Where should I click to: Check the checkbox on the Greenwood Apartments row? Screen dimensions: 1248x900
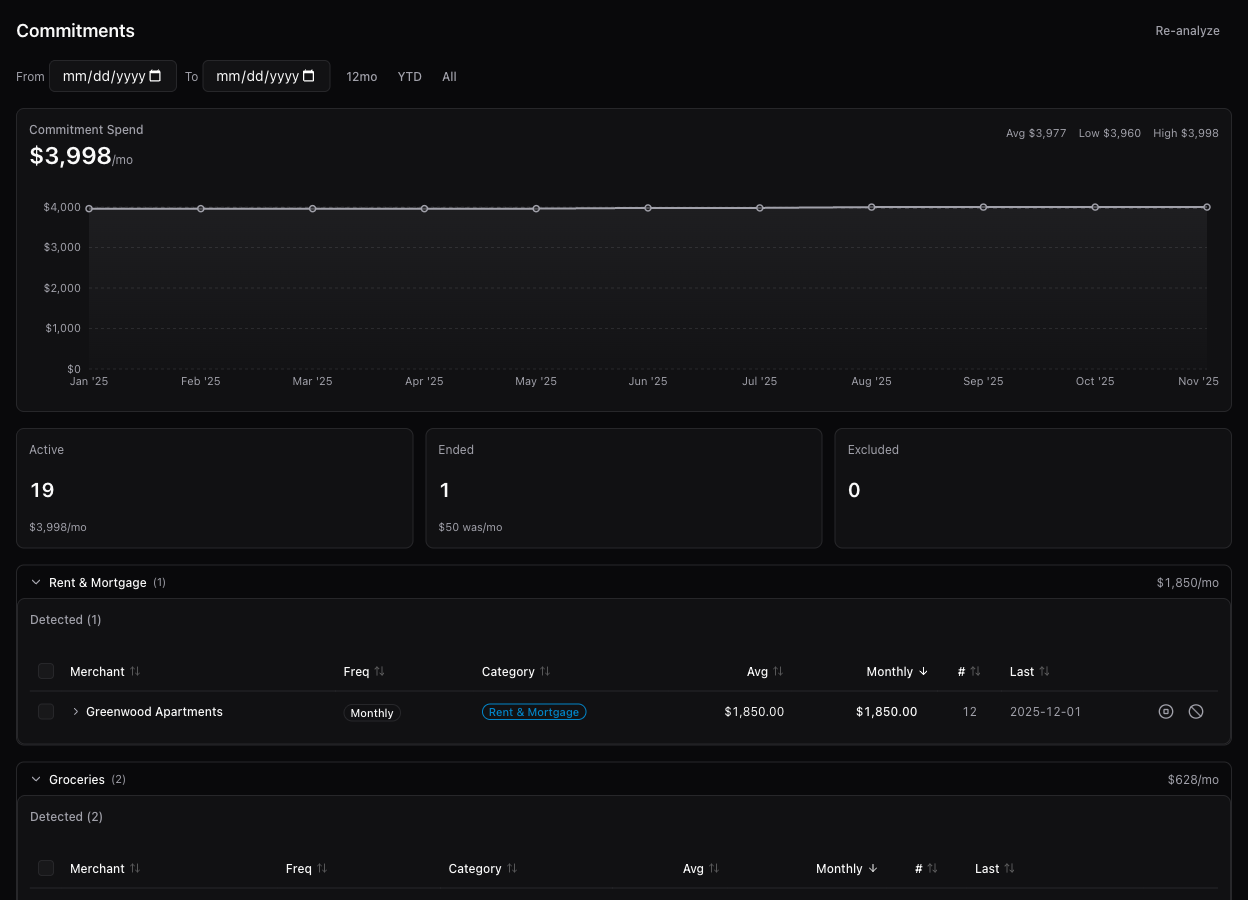[46, 711]
